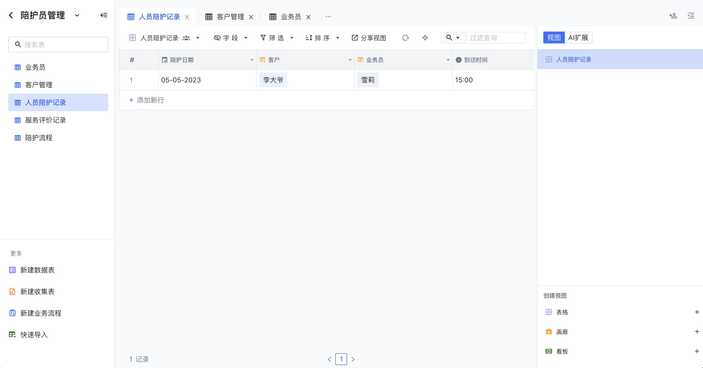This screenshot has width=703, height=368.
Task: Go to next page arrow
Action: coord(353,359)
